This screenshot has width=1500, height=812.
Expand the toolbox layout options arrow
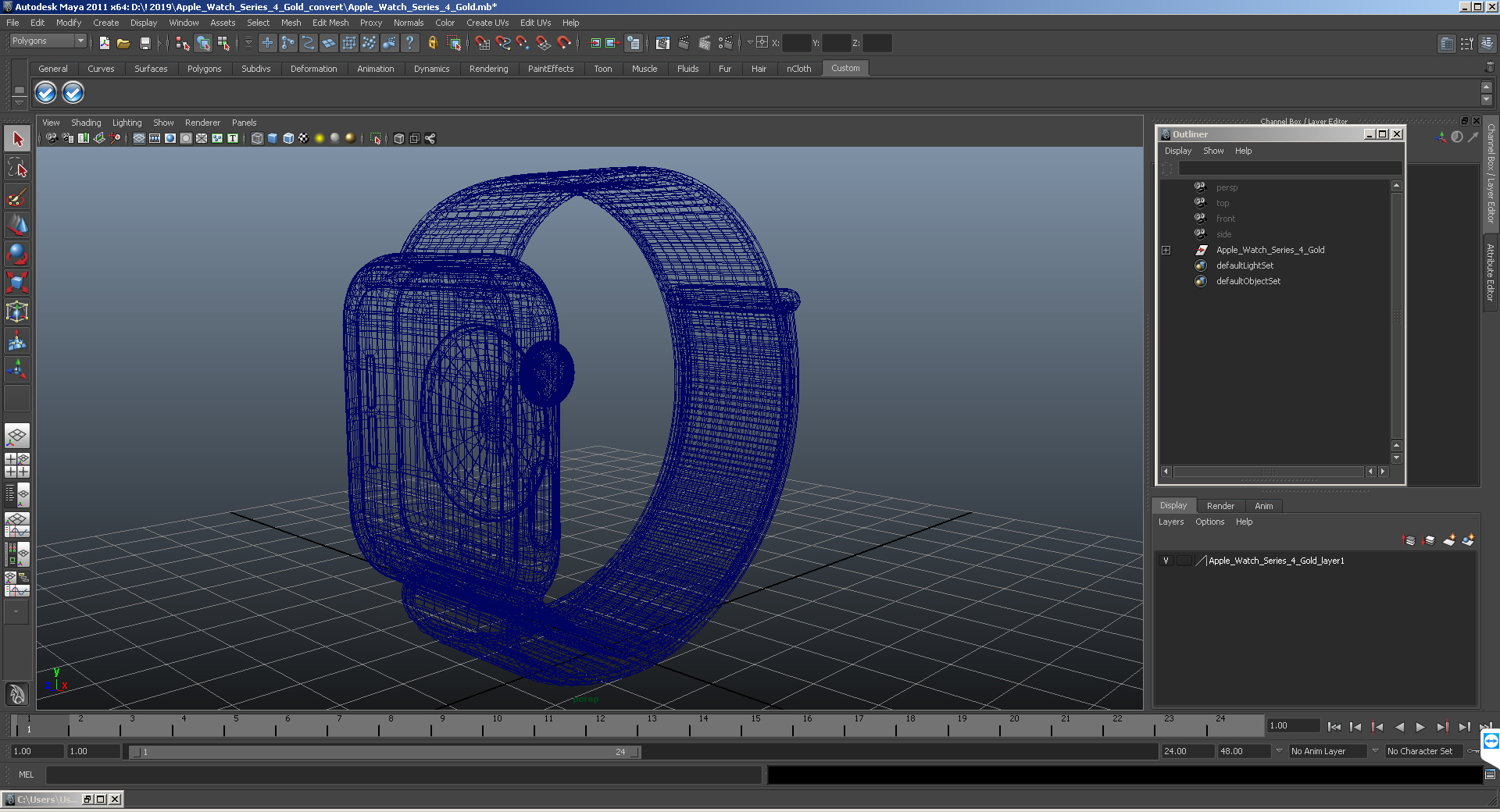16,612
